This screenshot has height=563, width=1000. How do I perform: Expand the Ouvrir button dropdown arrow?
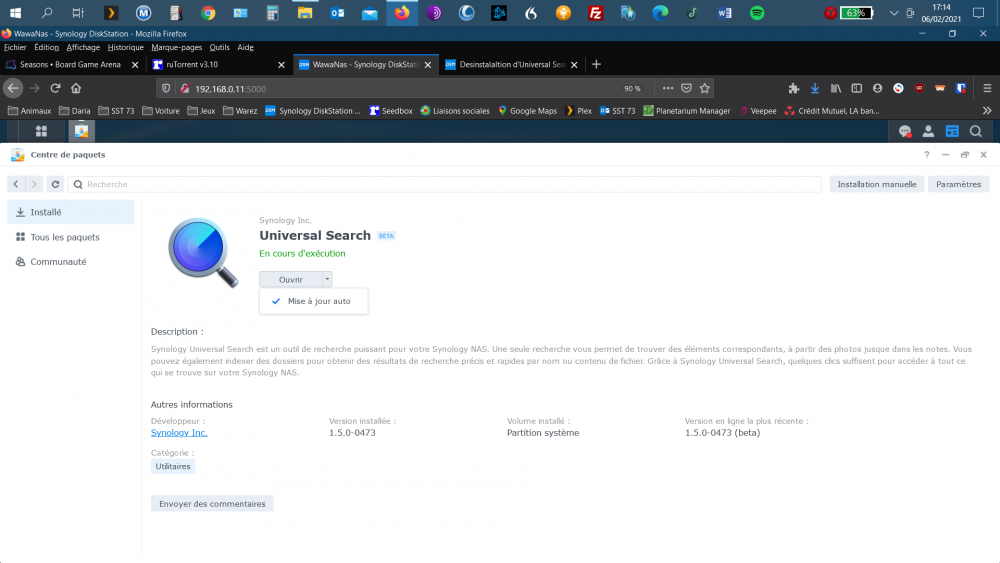327,279
